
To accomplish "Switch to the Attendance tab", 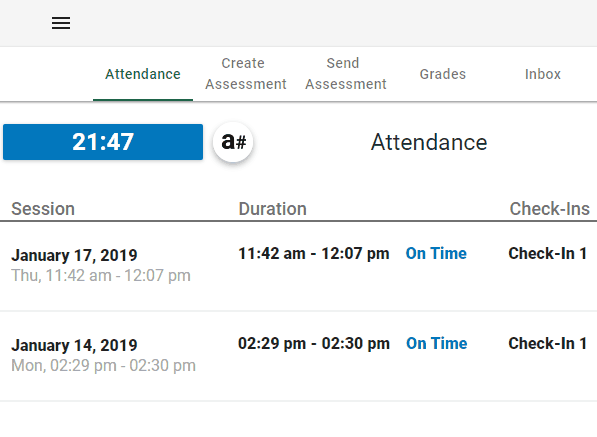I will tap(143, 74).
